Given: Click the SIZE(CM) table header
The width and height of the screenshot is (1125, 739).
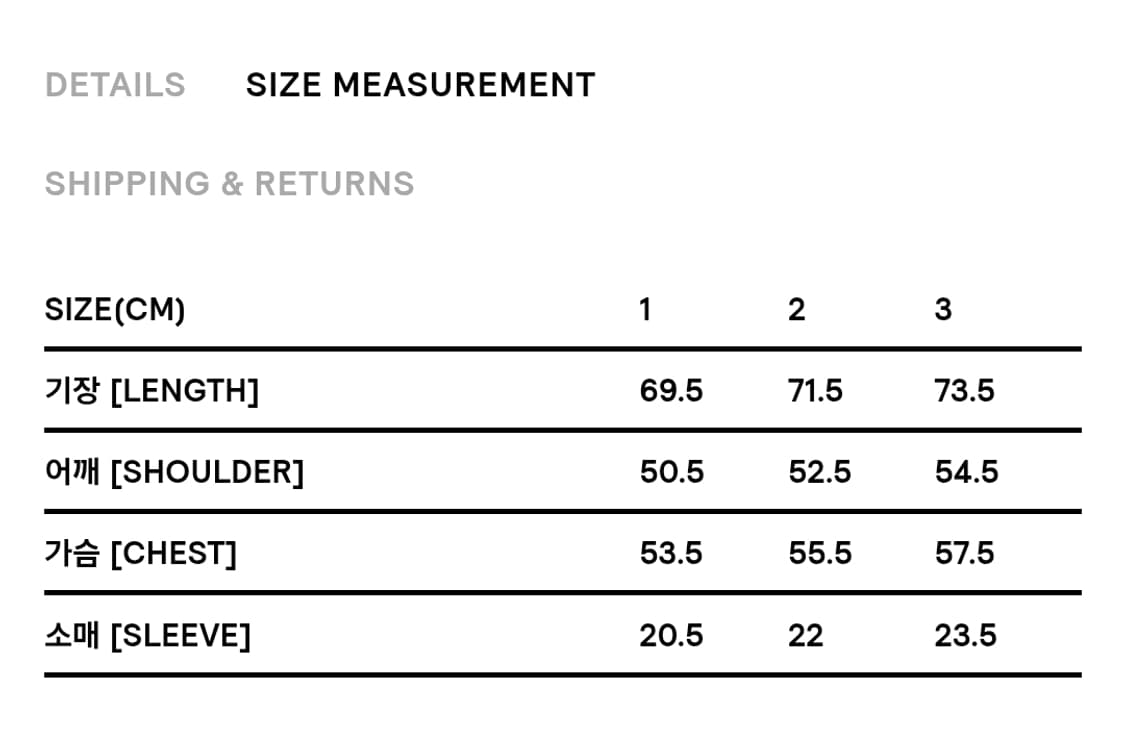Looking at the screenshot, I should [x=115, y=310].
